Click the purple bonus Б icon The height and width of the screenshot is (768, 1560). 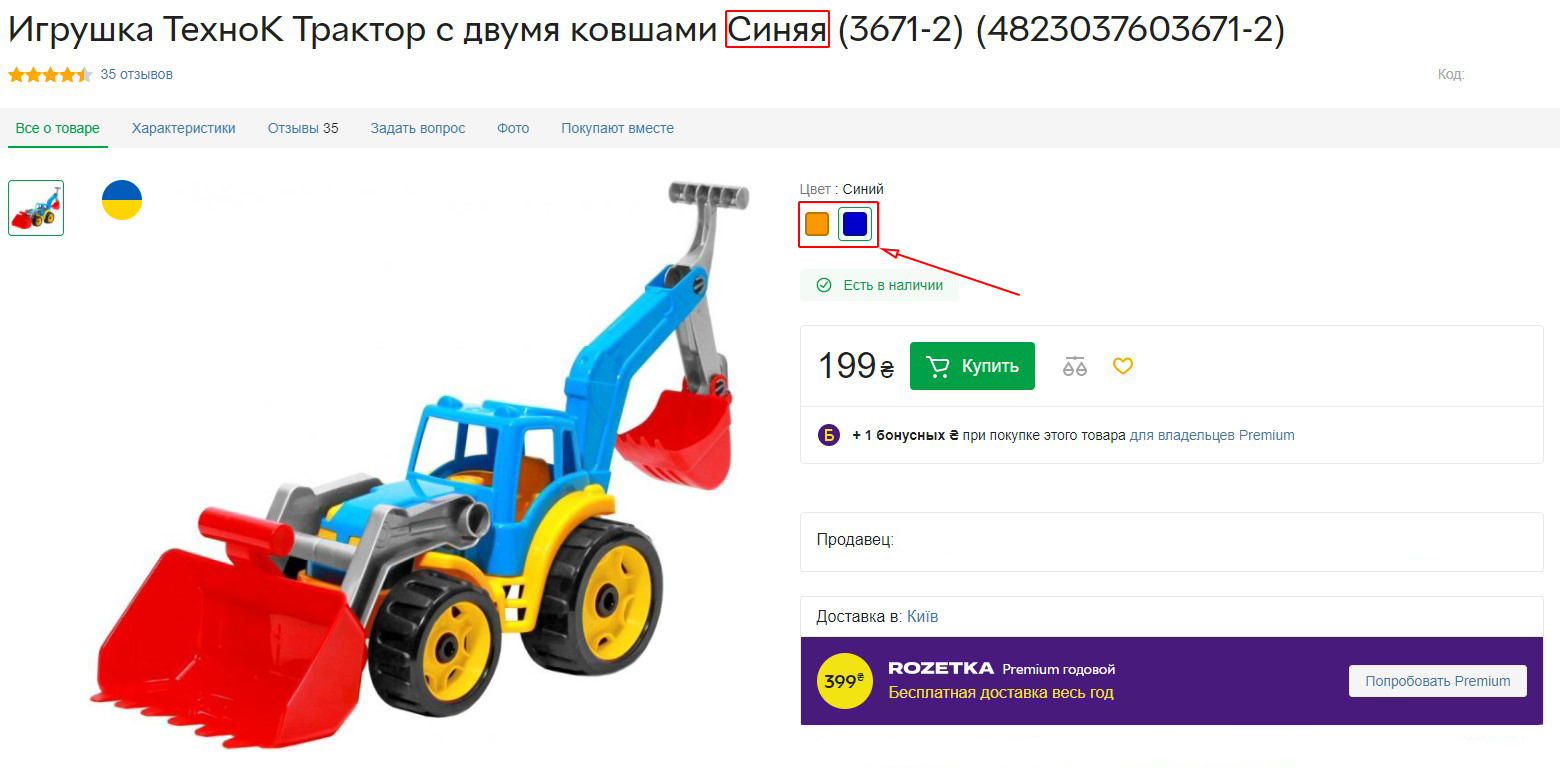[x=829, y=435]
